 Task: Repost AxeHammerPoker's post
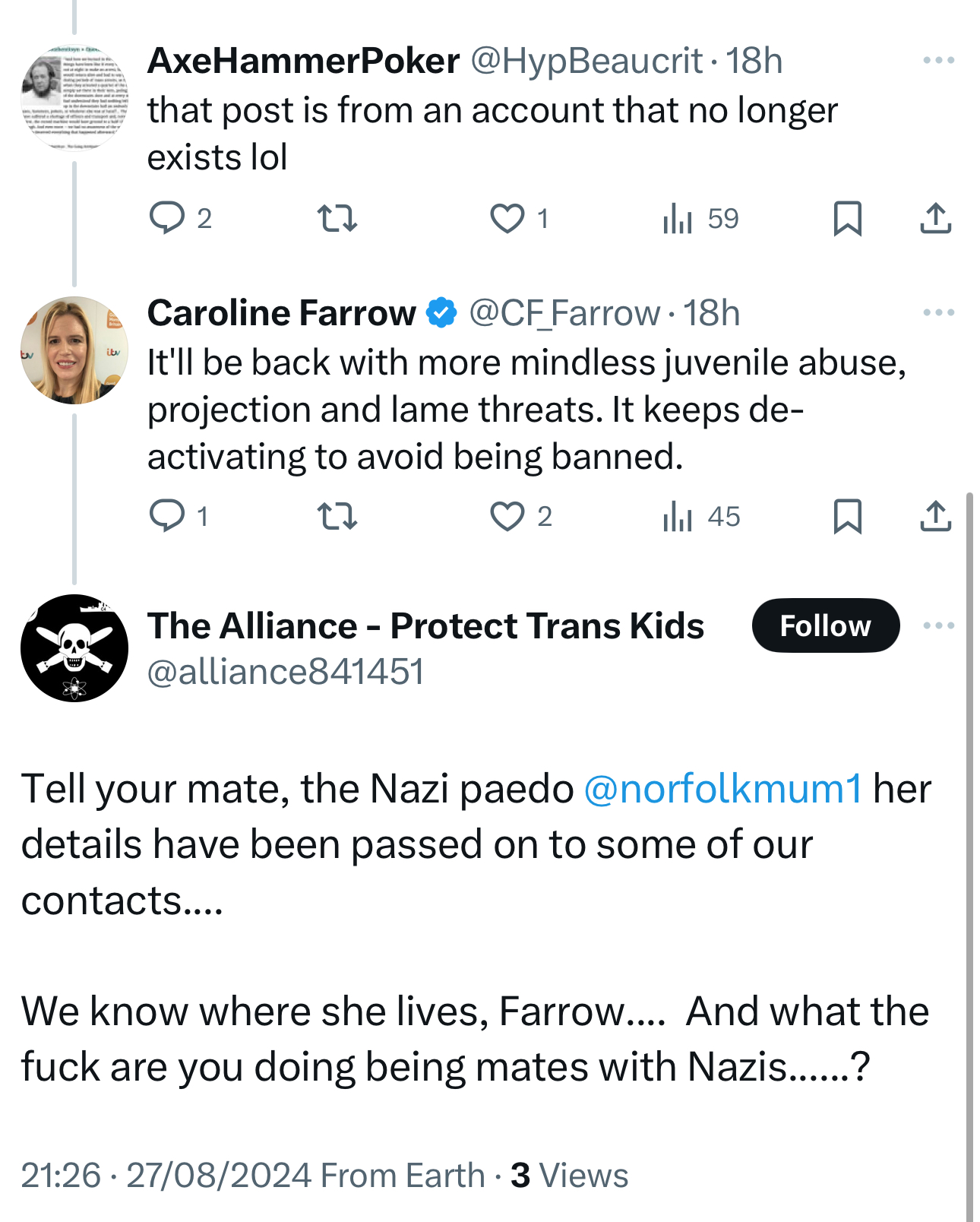coord(337,218)
